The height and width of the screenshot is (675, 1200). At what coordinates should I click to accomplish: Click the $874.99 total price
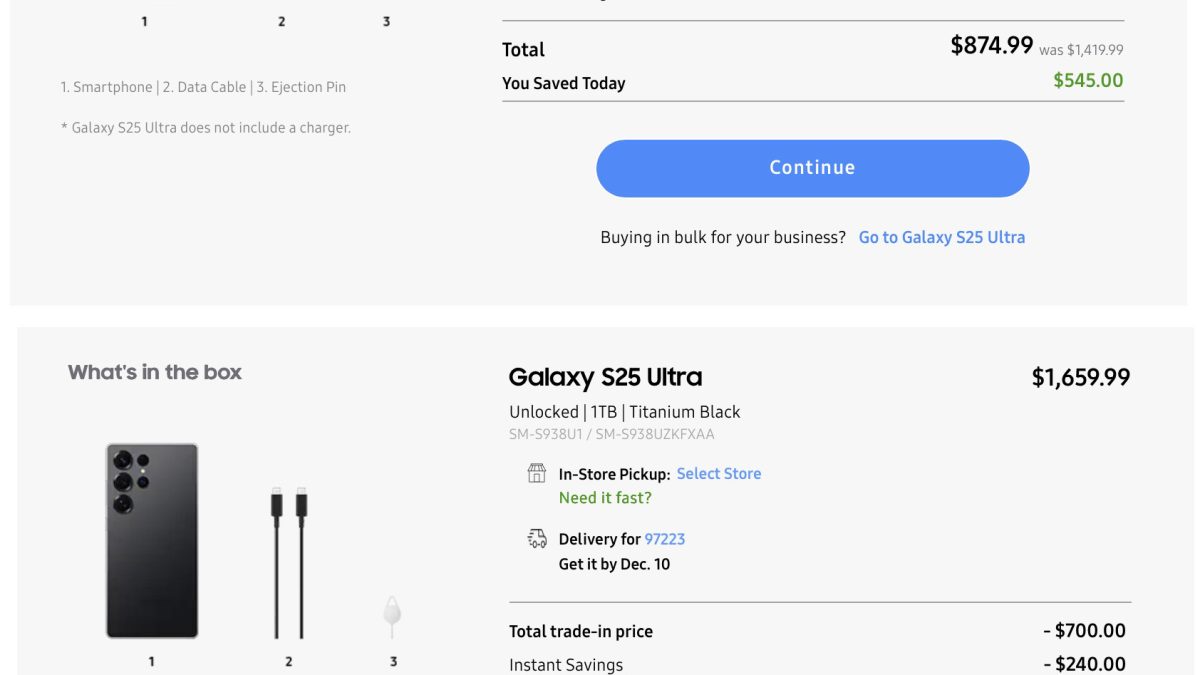tap(991, 45)
